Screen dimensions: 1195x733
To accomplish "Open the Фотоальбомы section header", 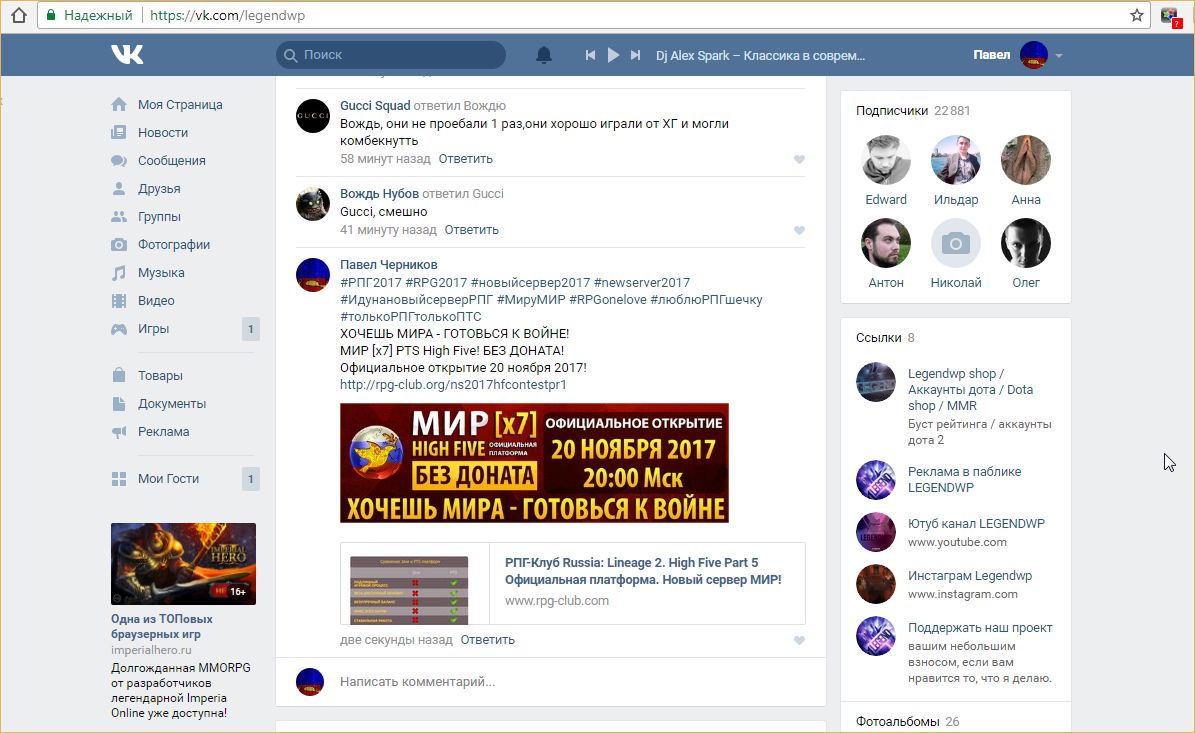I will [908, 721].
